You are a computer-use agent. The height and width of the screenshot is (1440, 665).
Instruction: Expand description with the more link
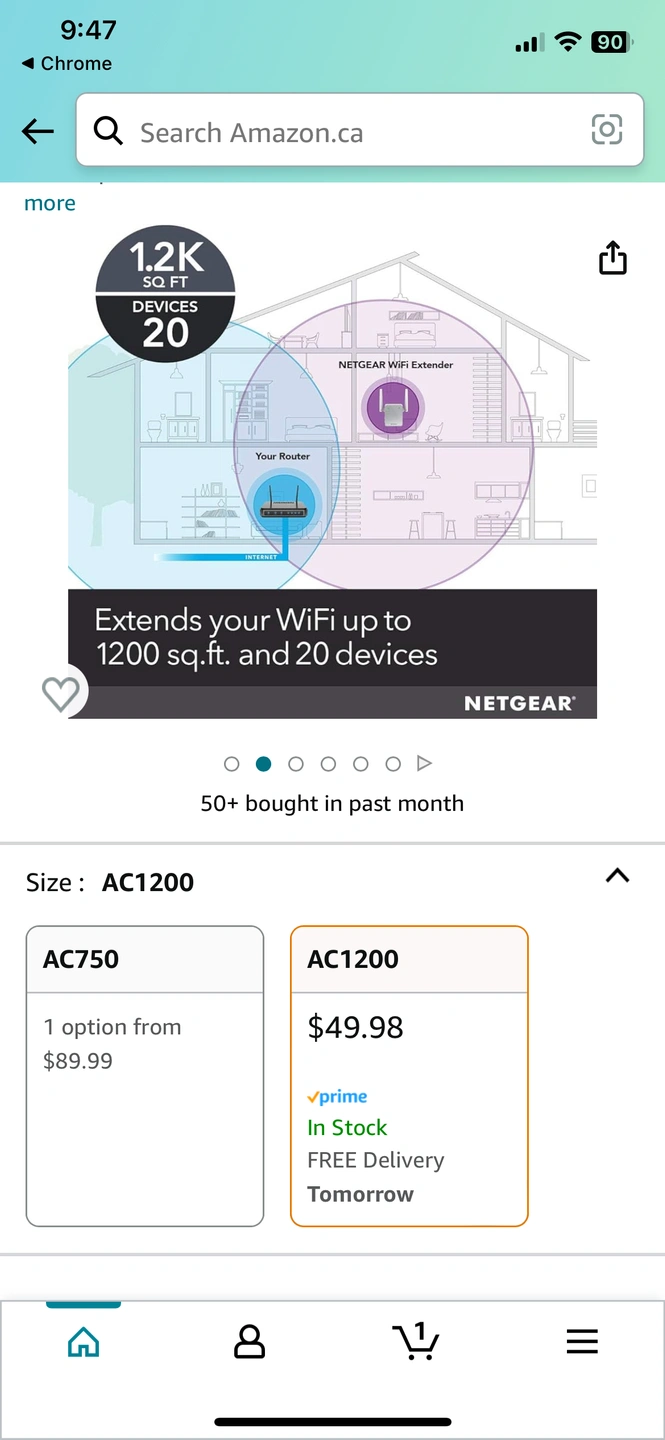click(50, 203)
